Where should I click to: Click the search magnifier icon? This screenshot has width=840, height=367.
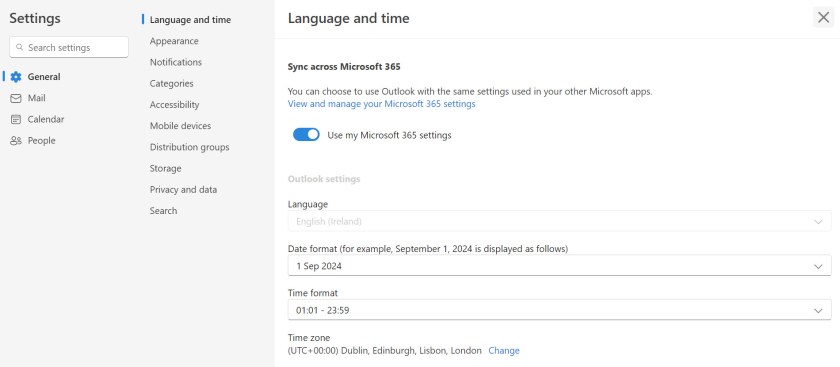tap(20, 48)
